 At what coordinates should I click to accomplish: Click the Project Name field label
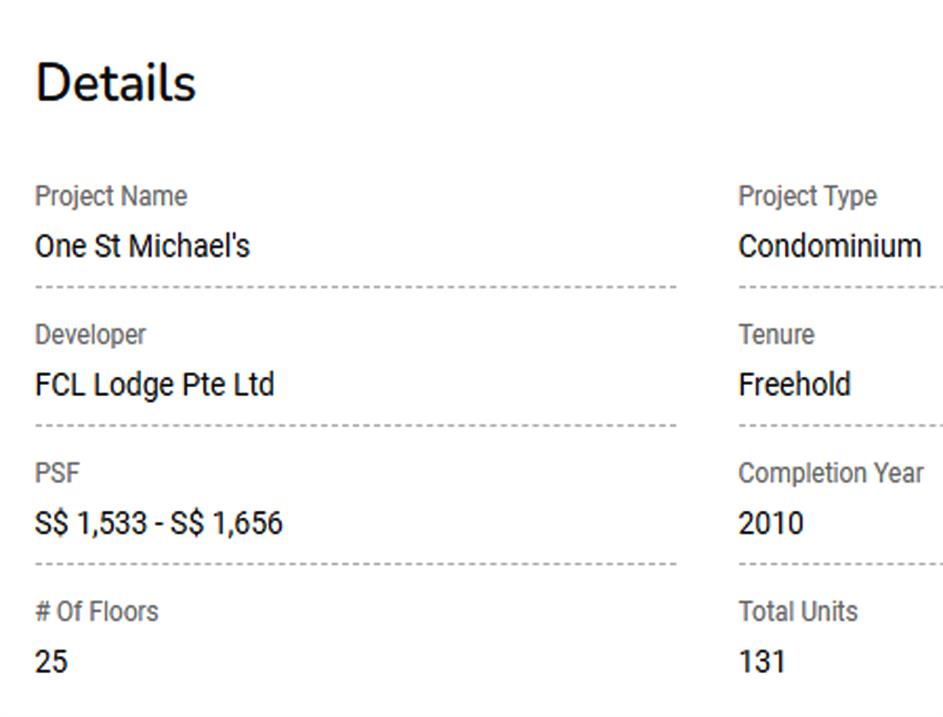[111, 196]
